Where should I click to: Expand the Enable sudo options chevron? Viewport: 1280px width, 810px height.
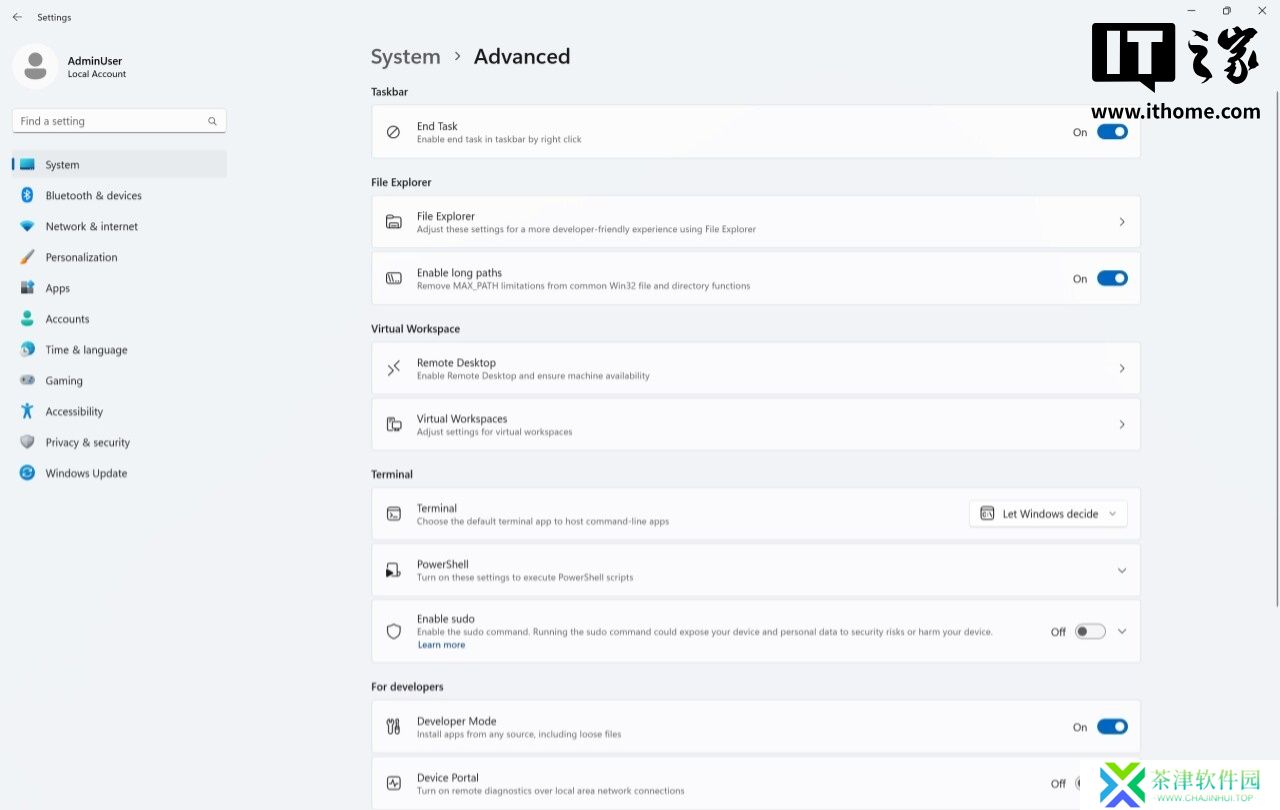(1122, 631)
